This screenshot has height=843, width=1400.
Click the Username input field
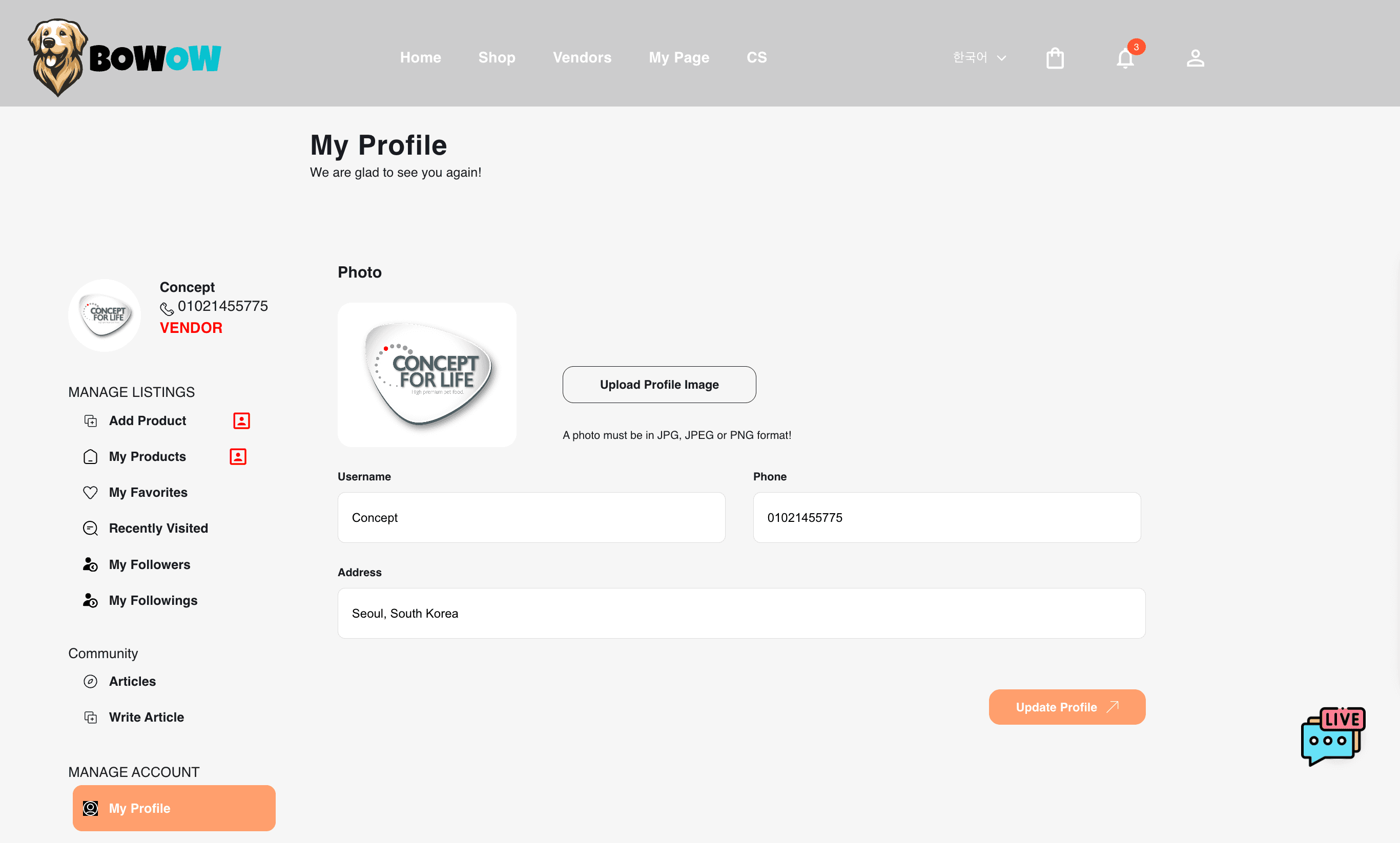coord(531,517)
